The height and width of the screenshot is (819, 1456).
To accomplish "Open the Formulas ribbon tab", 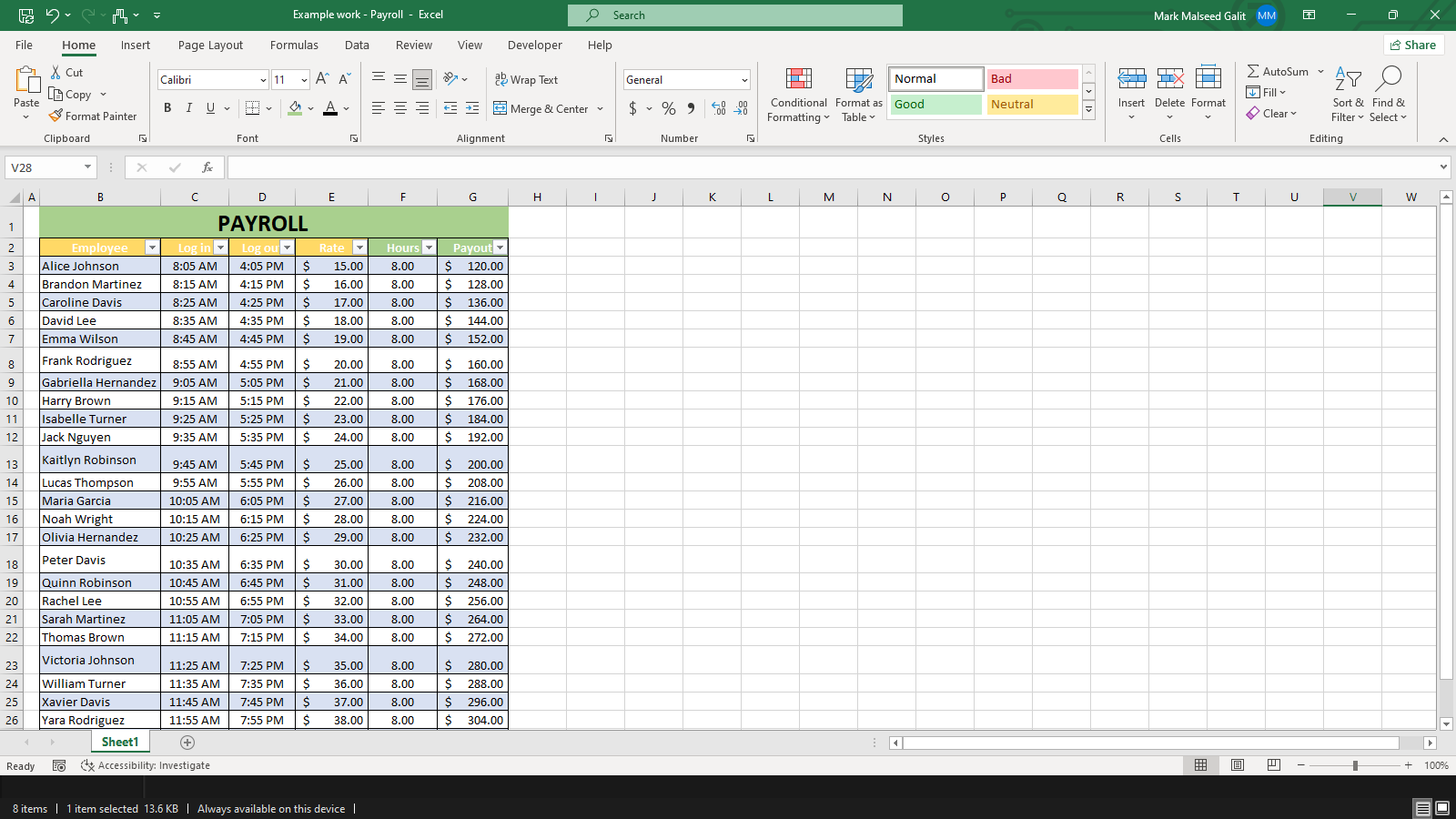I will point(294,45).
